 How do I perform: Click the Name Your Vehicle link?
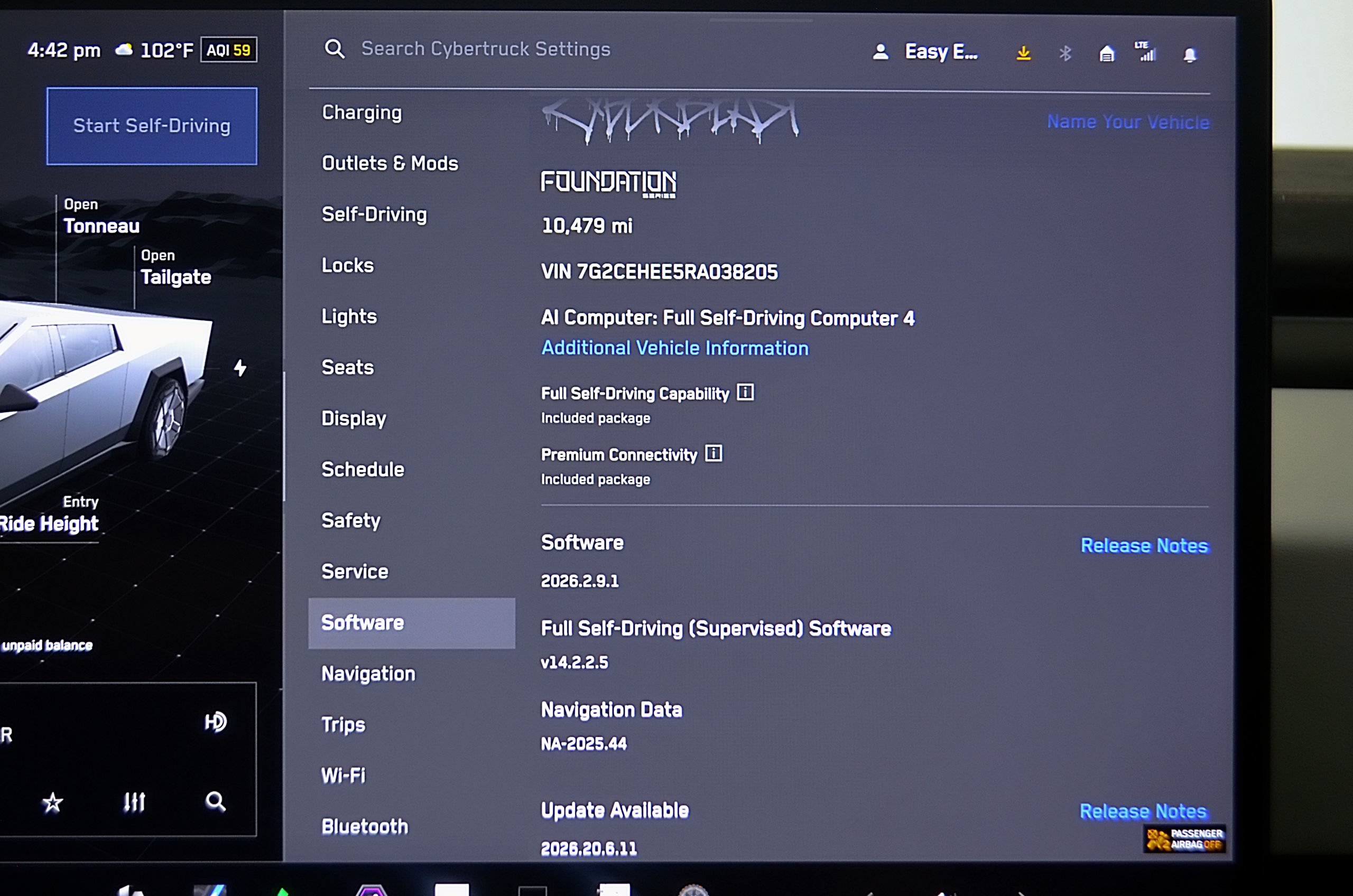[x=1128, y=122]
